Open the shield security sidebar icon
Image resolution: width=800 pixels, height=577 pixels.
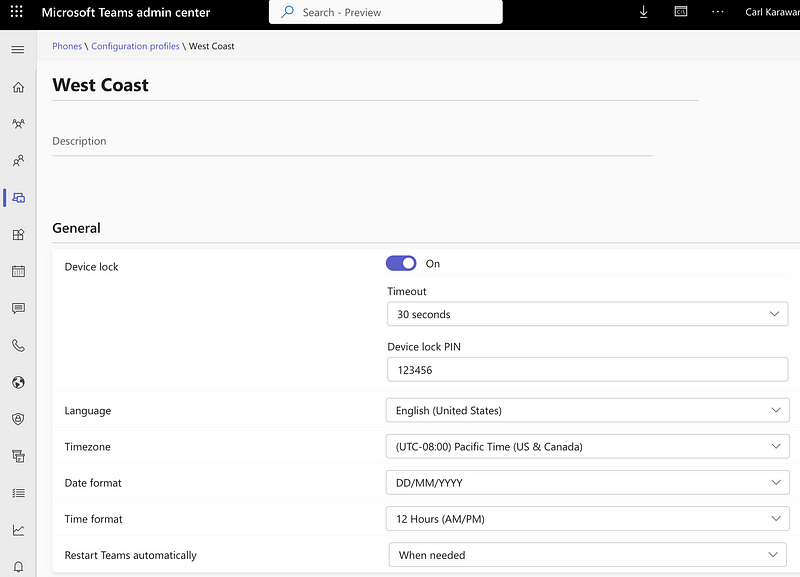point(18,419)
